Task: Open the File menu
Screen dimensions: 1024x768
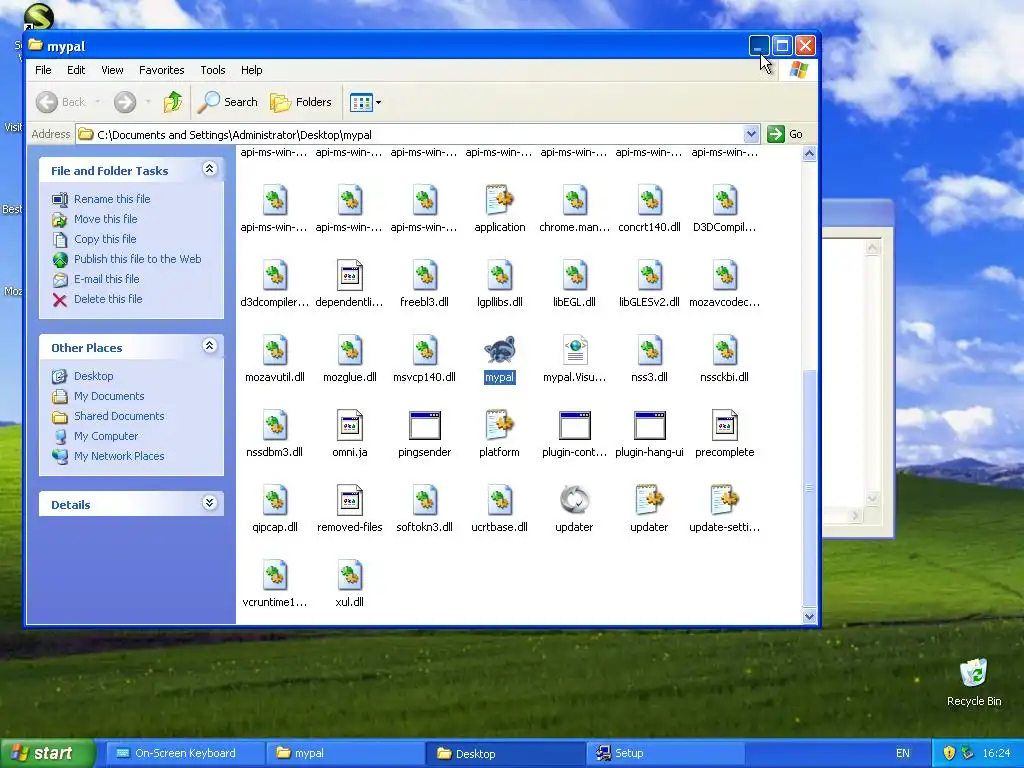Action: (43, 70)
